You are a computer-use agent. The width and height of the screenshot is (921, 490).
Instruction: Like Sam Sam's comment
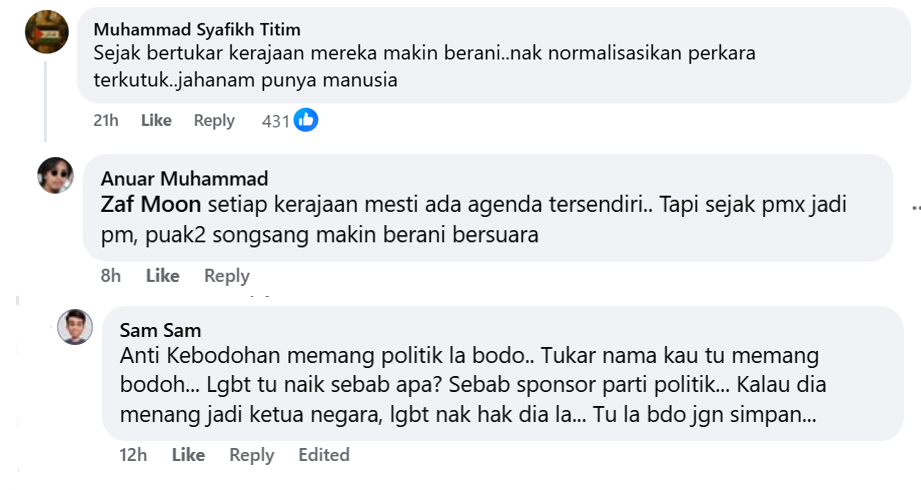[x=188, y=455]
